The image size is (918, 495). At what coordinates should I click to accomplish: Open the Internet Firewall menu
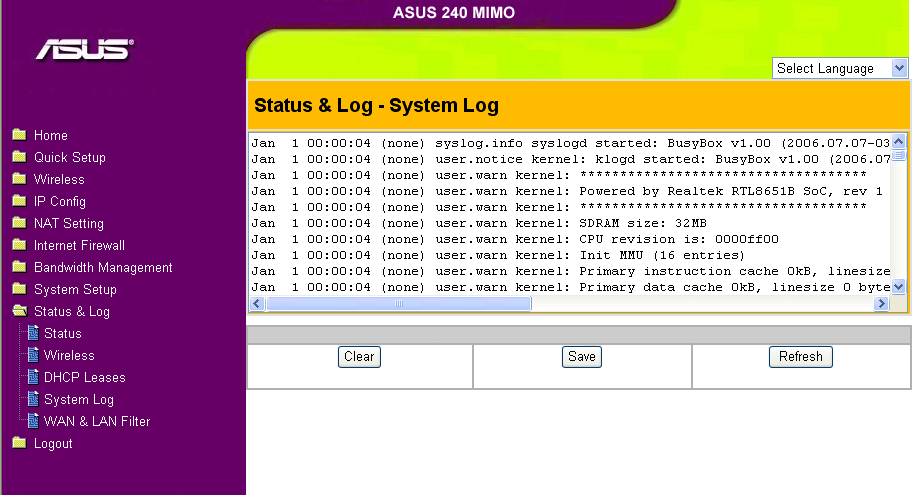pos(79,245)
